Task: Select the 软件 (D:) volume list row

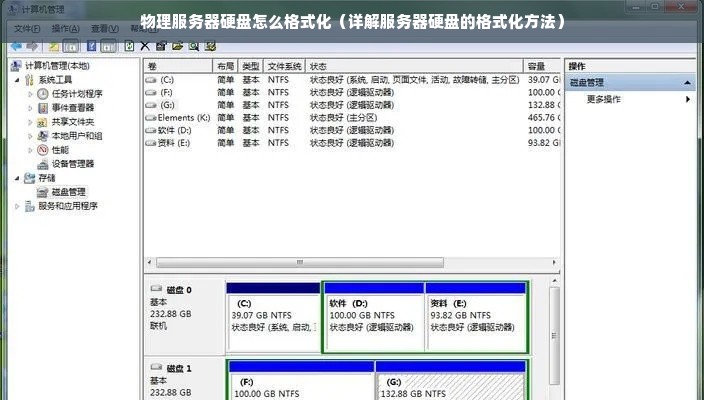Action: pyautogui.click(x=352, y=130)
